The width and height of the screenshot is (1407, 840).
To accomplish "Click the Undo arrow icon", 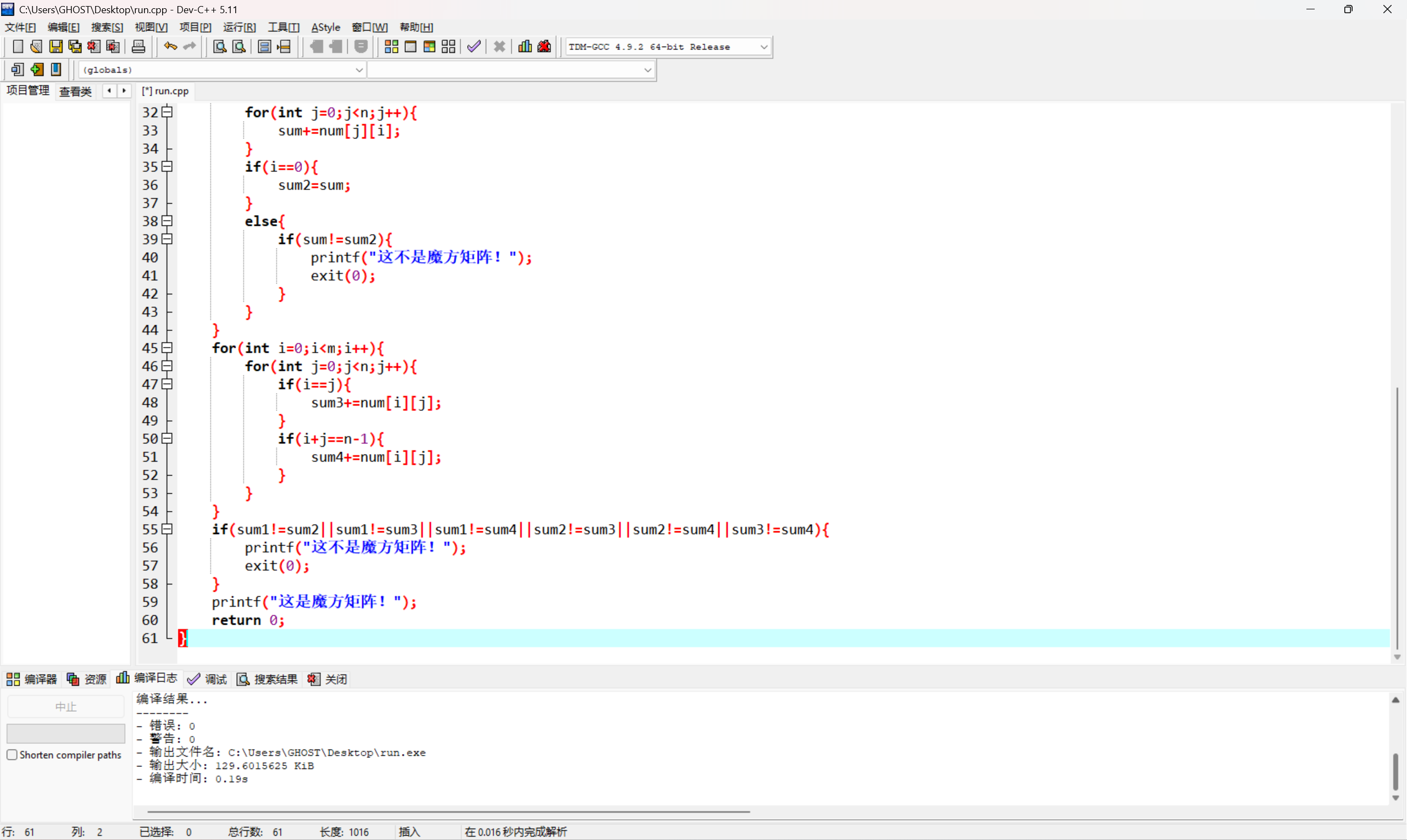I will point(170,46).
